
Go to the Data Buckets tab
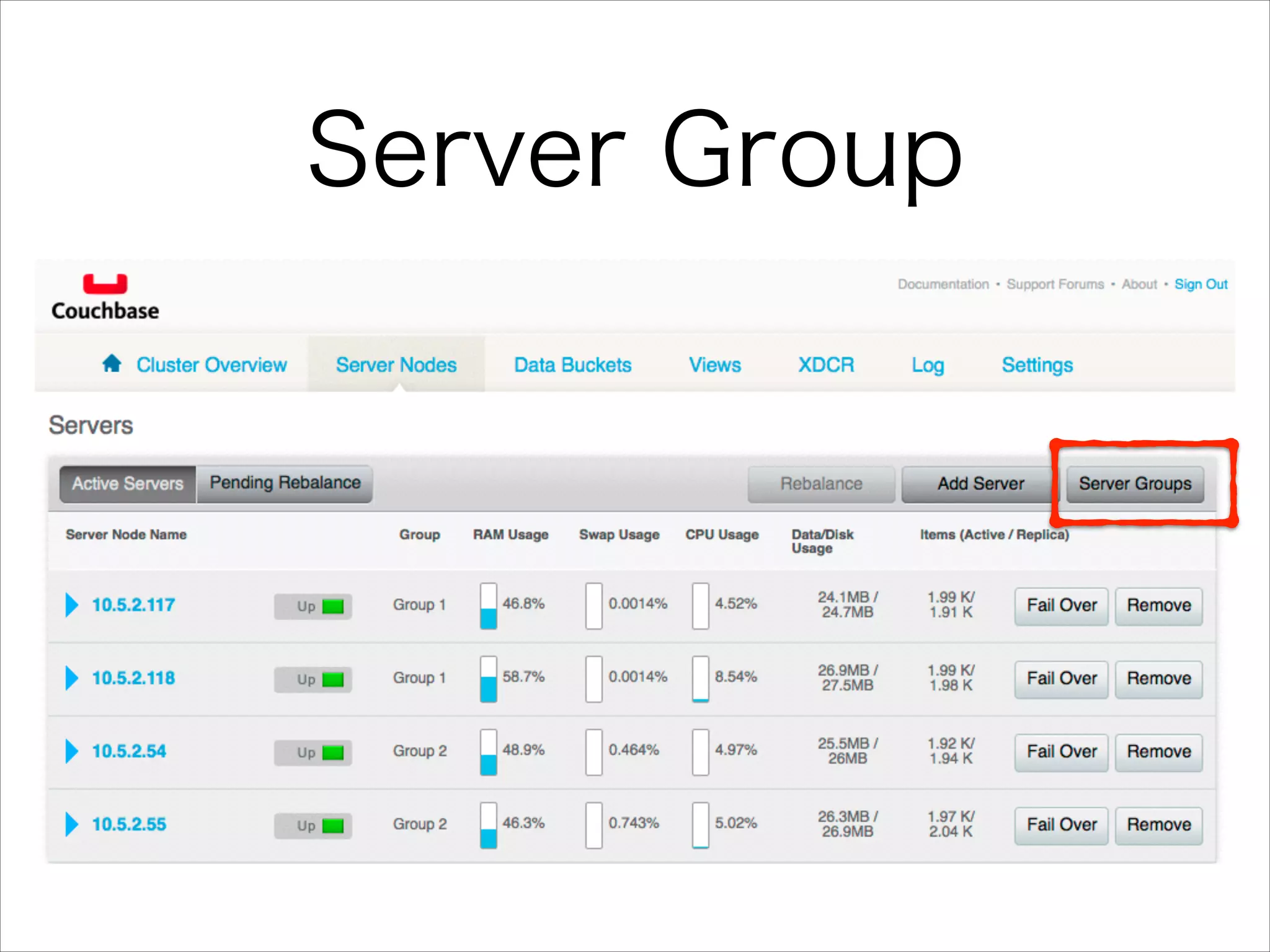coord(573,364)
